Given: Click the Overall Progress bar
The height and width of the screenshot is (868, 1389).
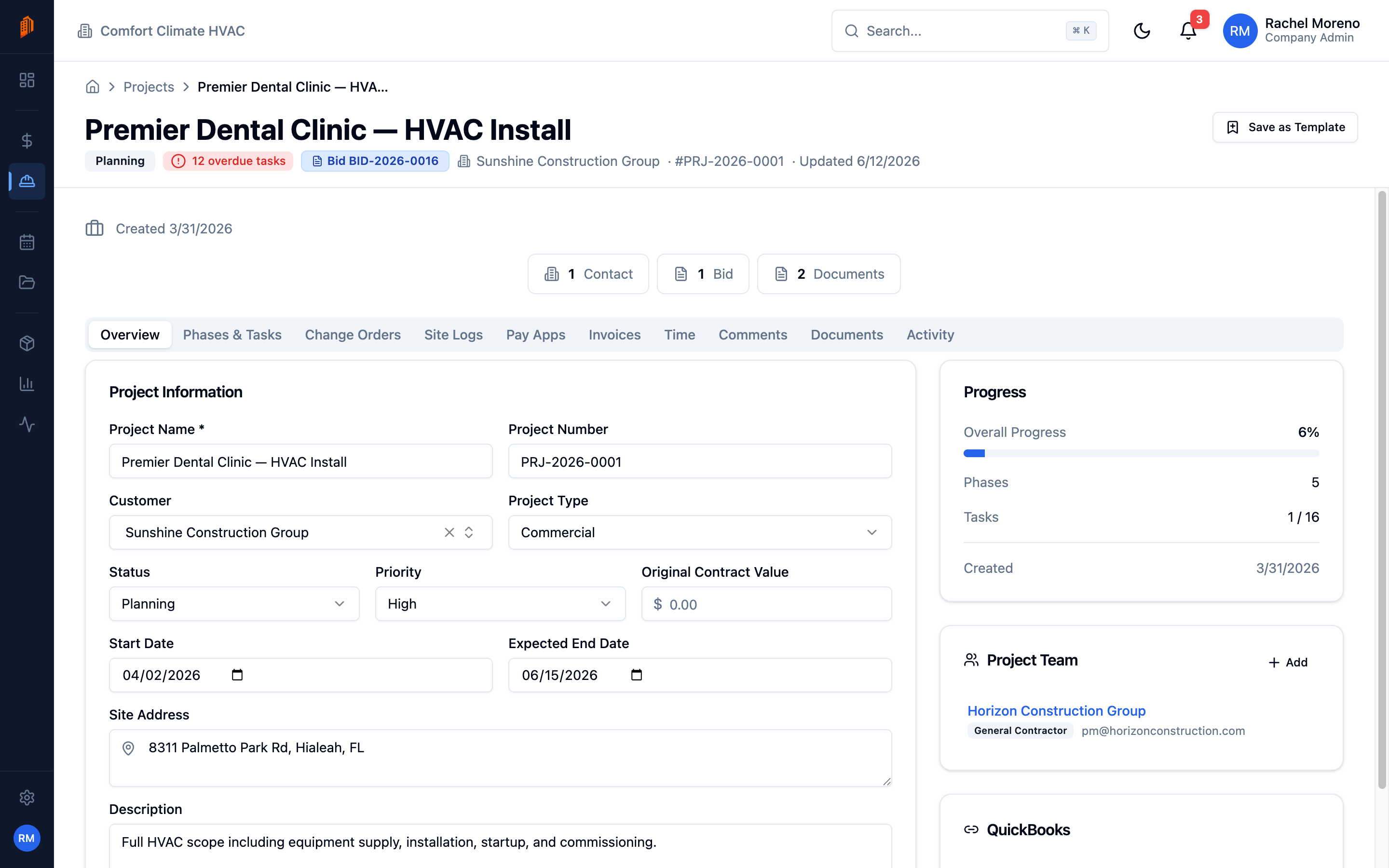Looking at the screenshot, I should [x=1141, y=453].
